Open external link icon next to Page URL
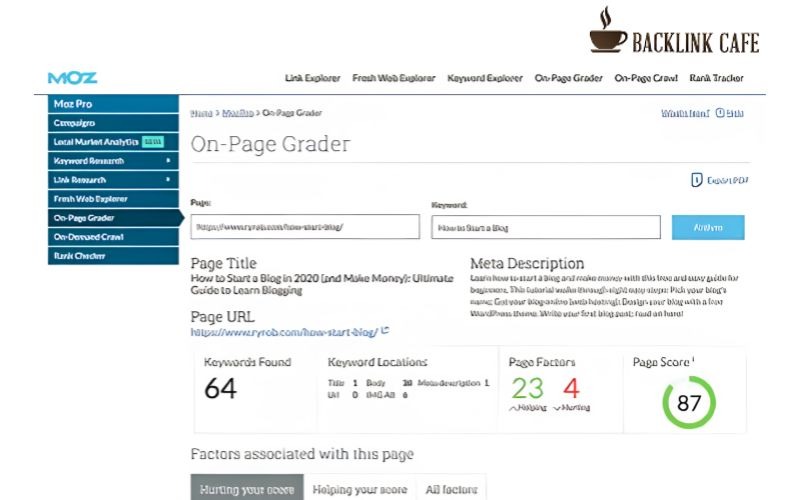This screenshot has height=500, width=800. pyautogui.click(x=385, y=331)
